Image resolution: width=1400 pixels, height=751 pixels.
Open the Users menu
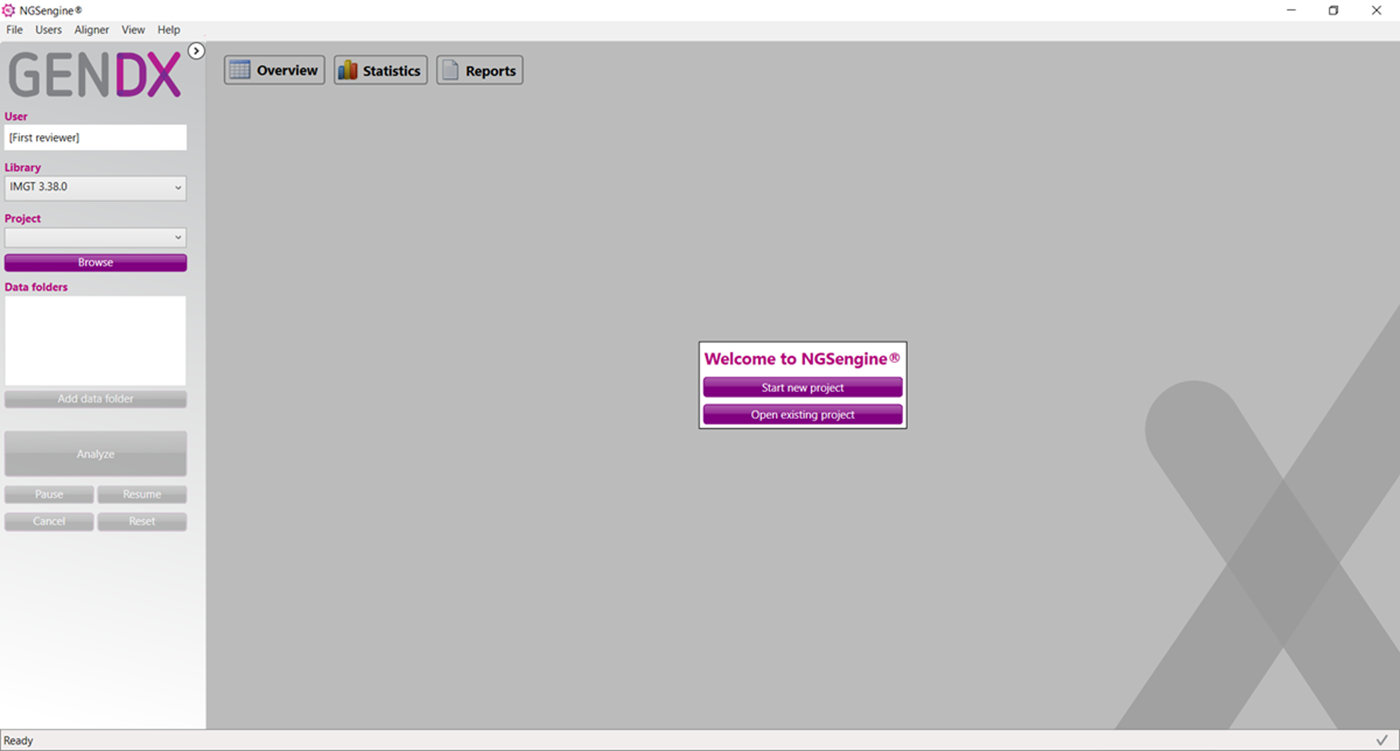(x=48, y=29)
